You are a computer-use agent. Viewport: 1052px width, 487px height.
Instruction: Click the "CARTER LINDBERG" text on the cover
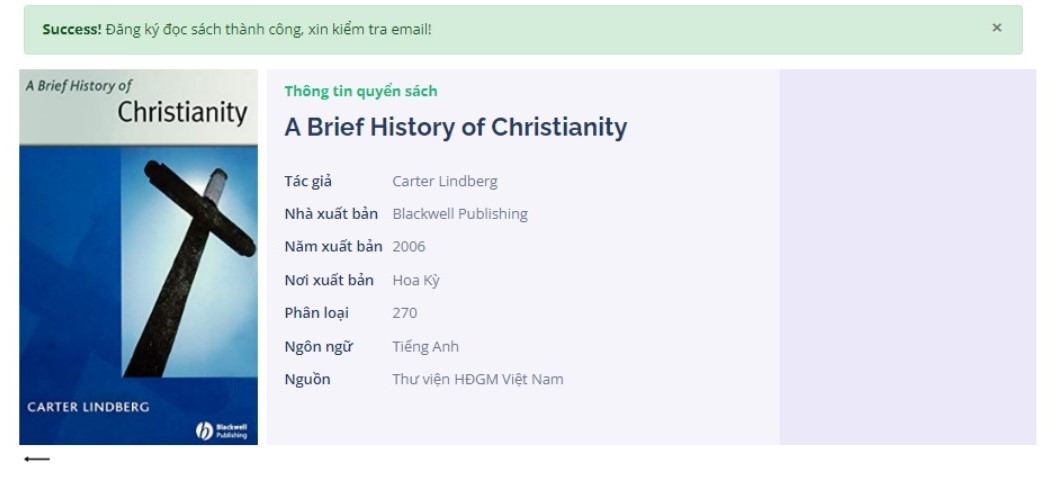pos(88,407)
